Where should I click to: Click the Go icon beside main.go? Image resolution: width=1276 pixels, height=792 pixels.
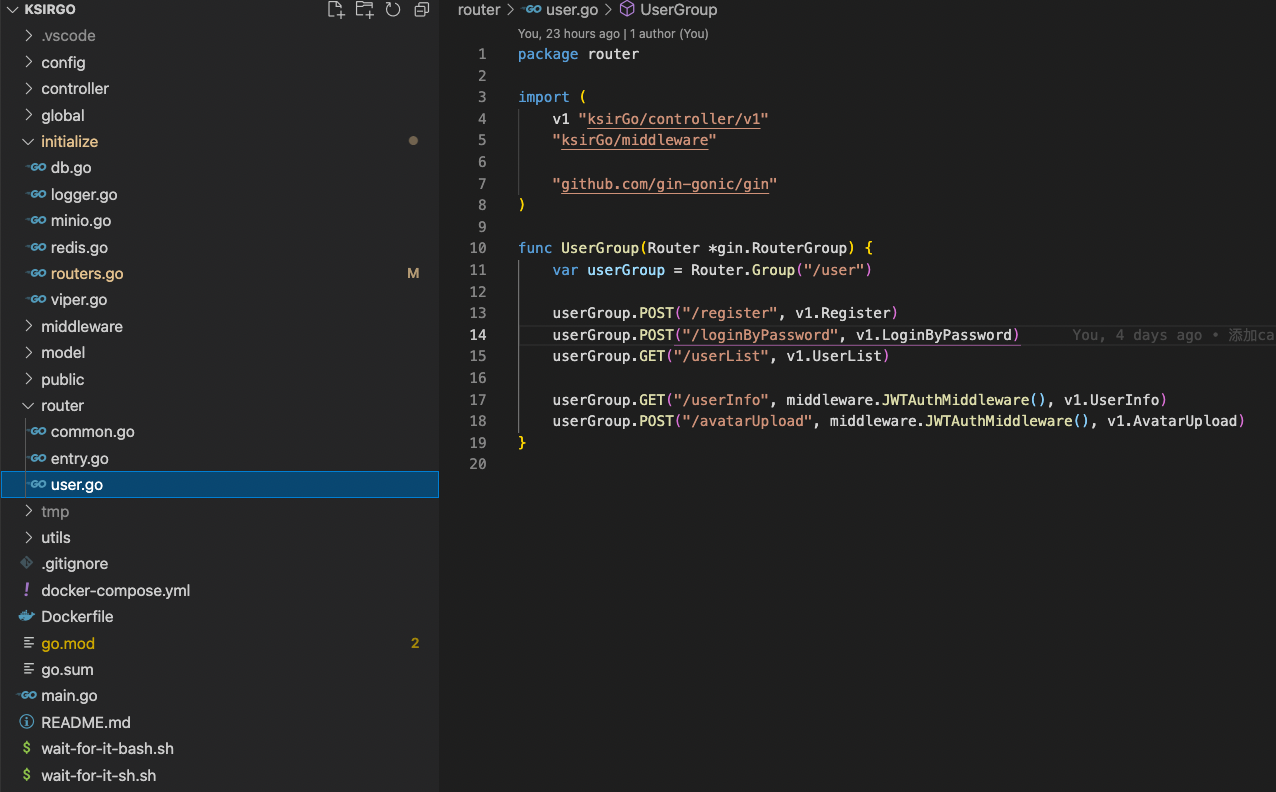(x=27, y=695)
